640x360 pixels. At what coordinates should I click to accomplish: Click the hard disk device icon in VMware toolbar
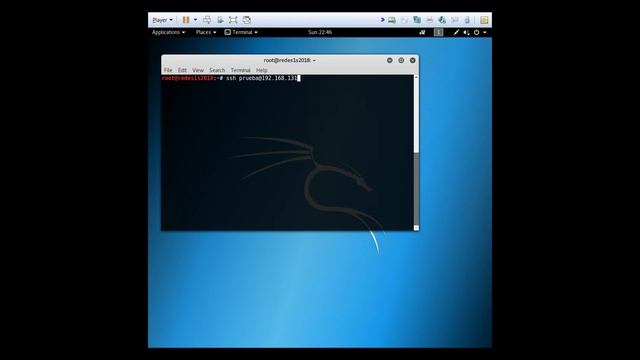coord(392,20)
